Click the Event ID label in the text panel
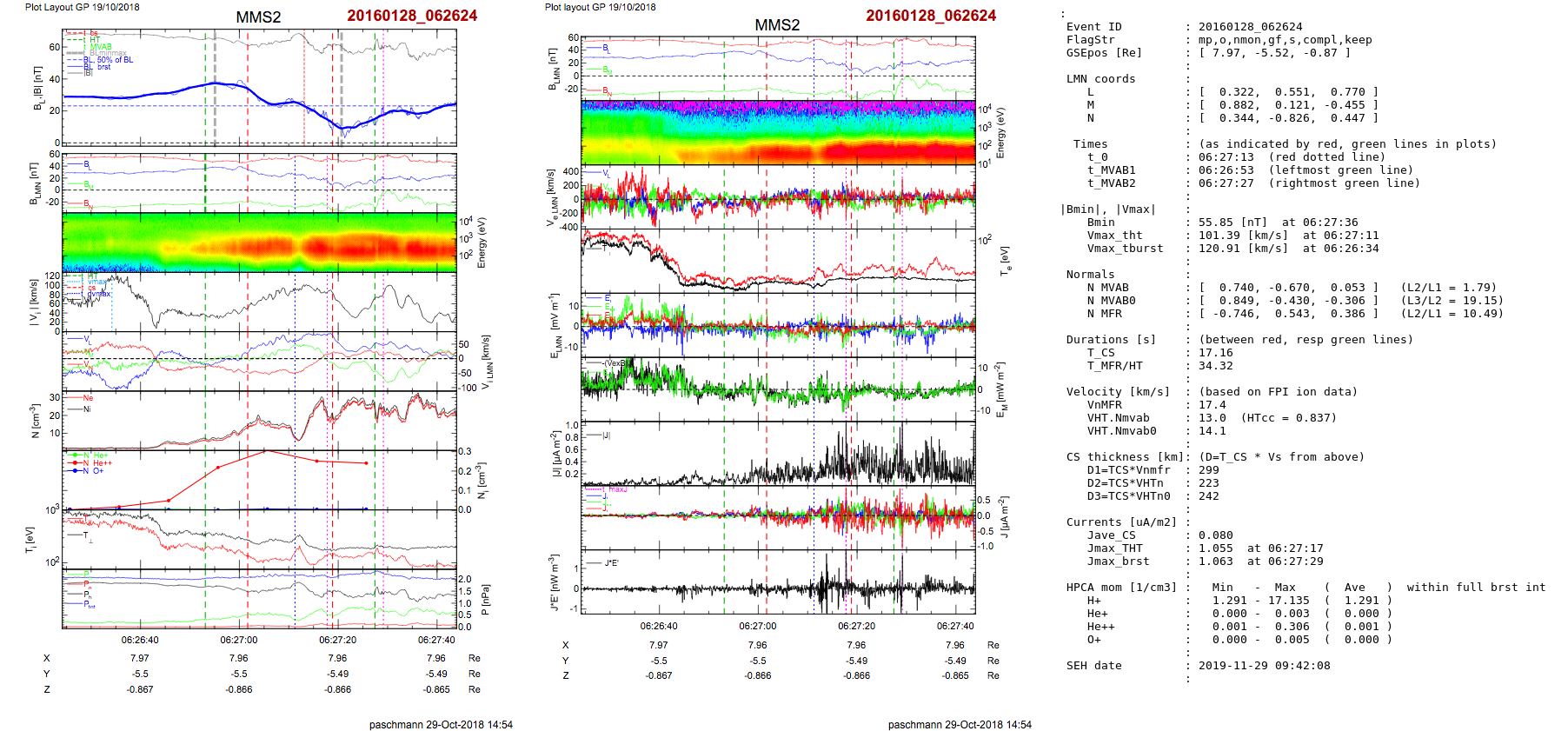The width and height of the screenshot is (1568, 731). click(x=1093, y=27)
